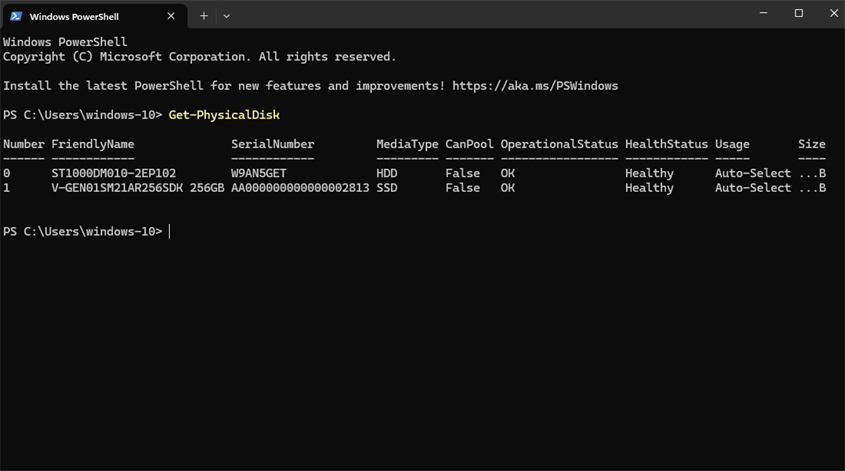Image resolution: width=845 pixels, height=471 pixels.
Task: Click the SerialNumber column header
Action: pos(273,144)
